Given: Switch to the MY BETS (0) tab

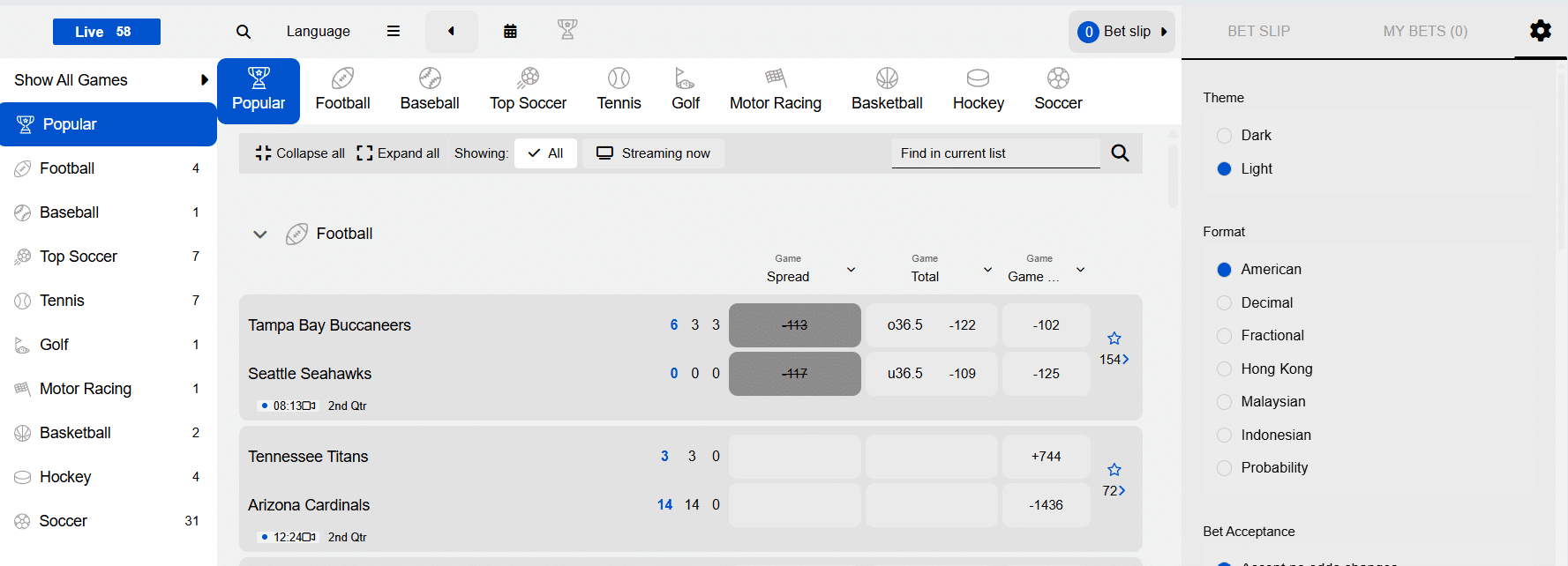Looking at the screenshot, I should coord(1425,31).
